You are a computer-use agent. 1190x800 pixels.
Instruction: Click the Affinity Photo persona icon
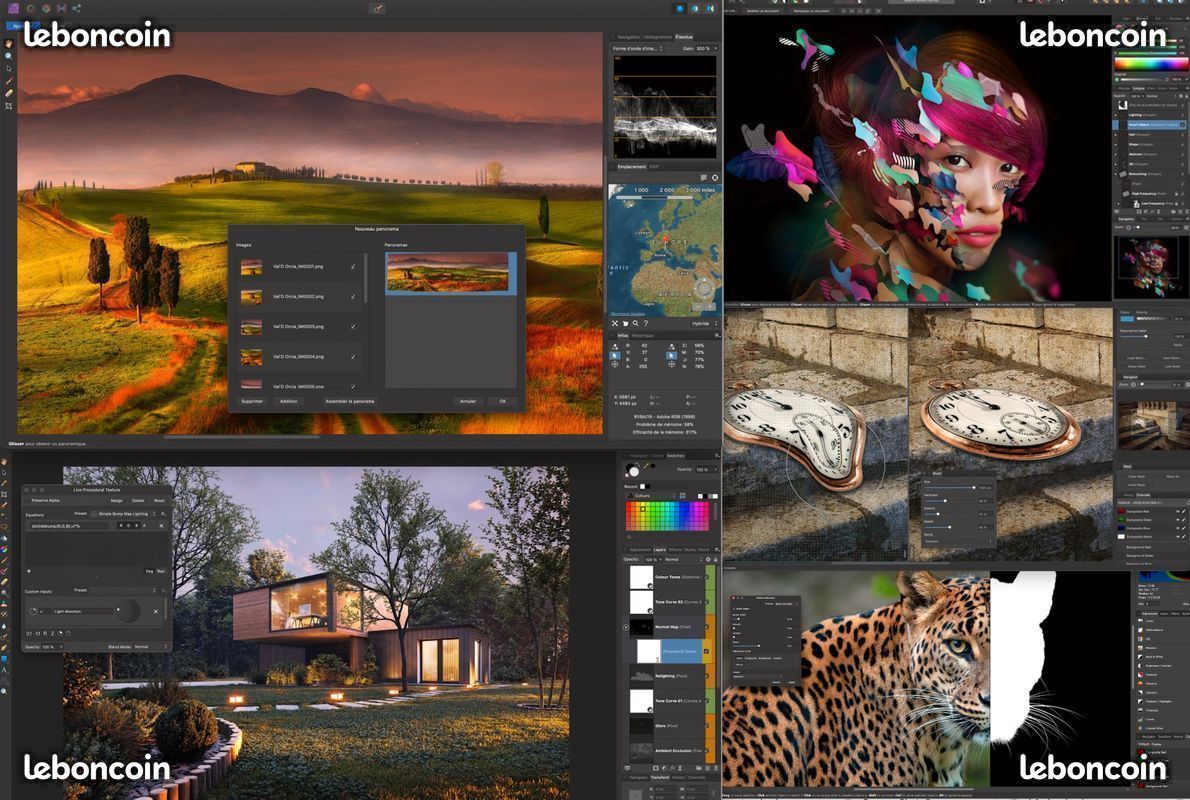pyautogui.click(x=14, y=8)
